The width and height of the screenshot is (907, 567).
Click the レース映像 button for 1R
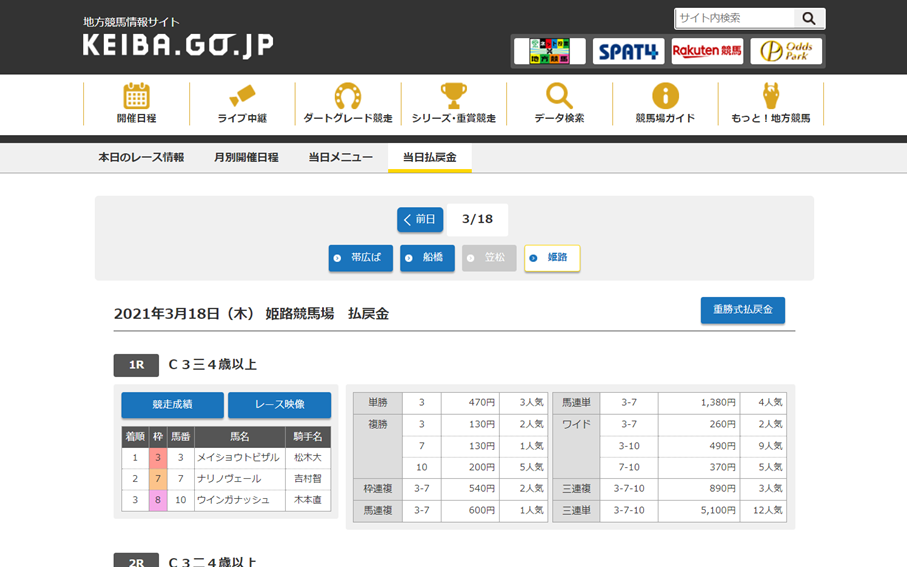click(279, 405)
